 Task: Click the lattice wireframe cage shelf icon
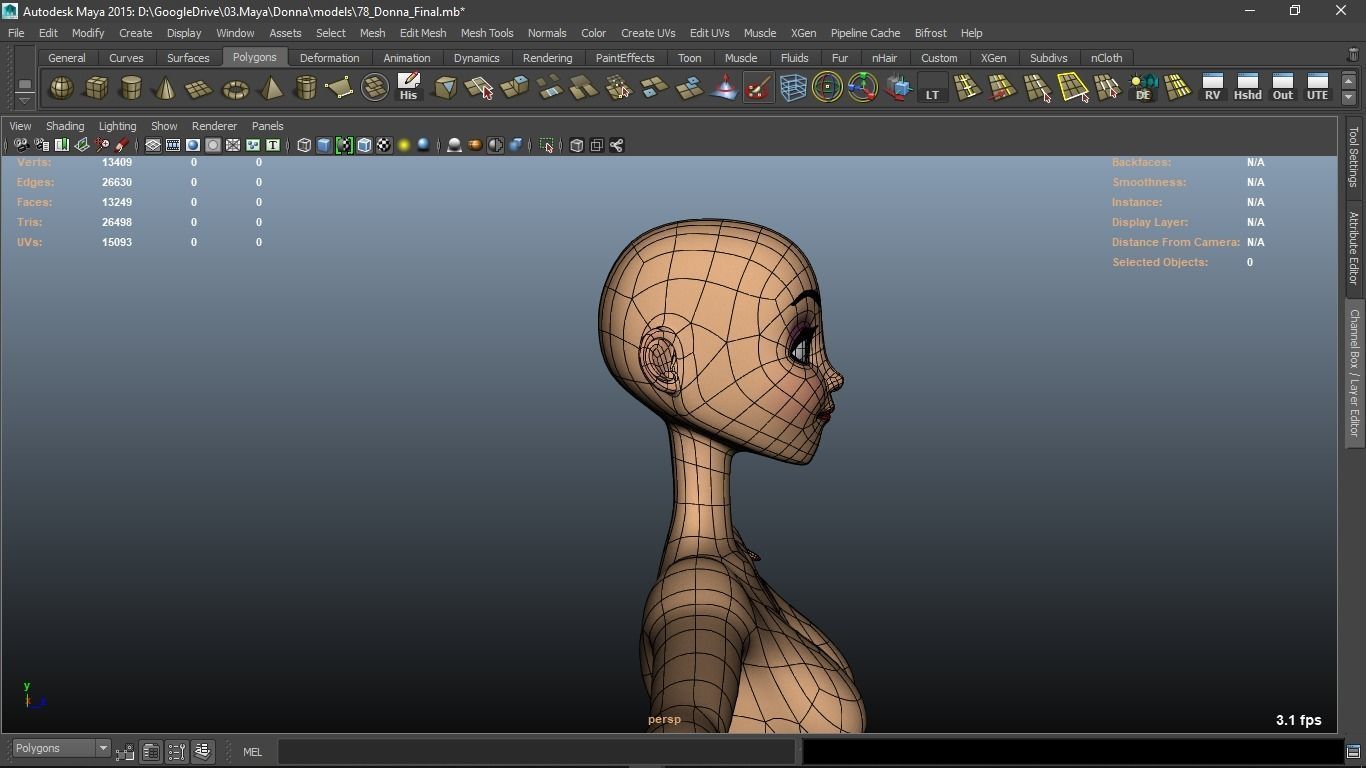(x=793, y=88)
